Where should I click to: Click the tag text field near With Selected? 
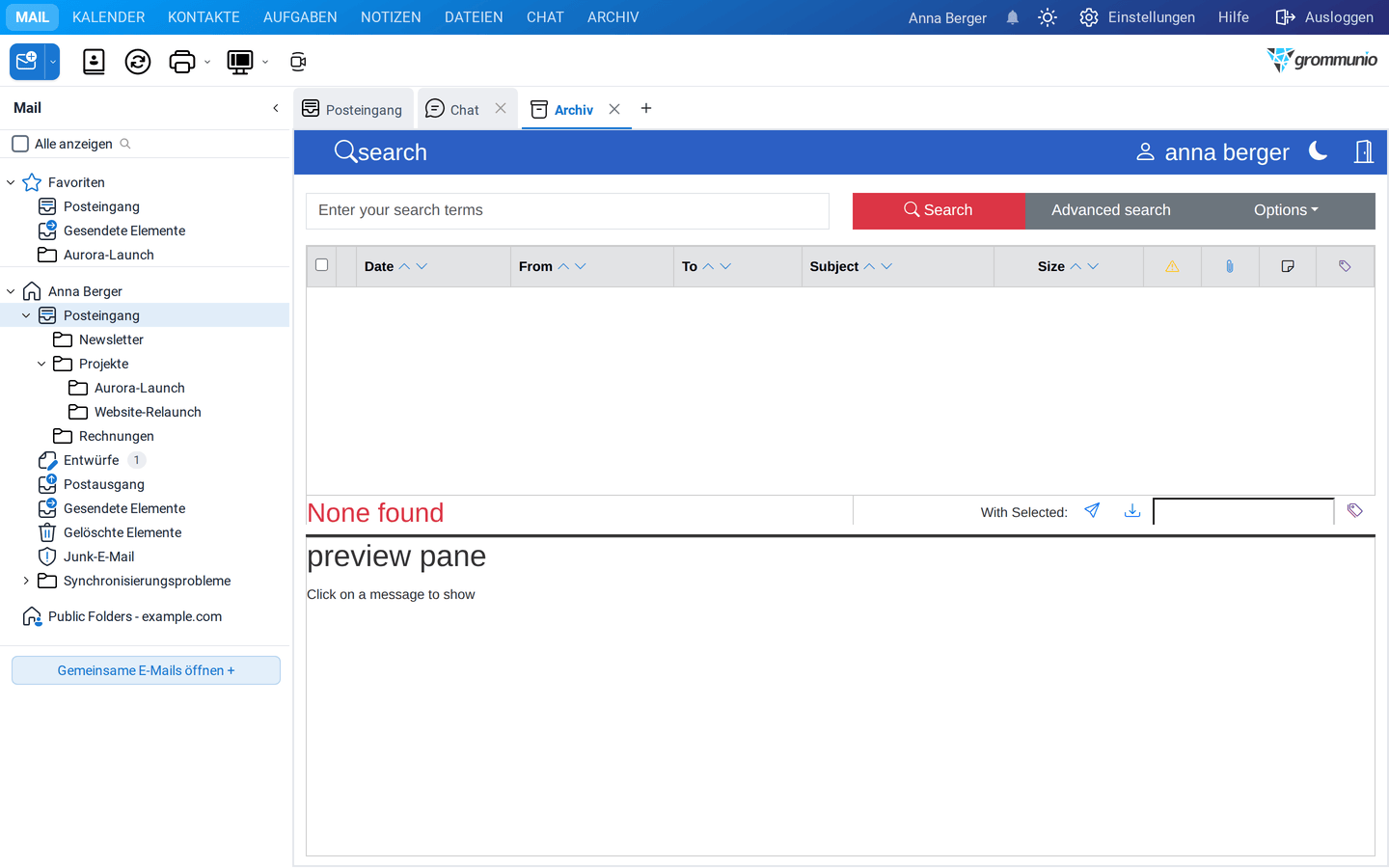(x=1243, y=511)
